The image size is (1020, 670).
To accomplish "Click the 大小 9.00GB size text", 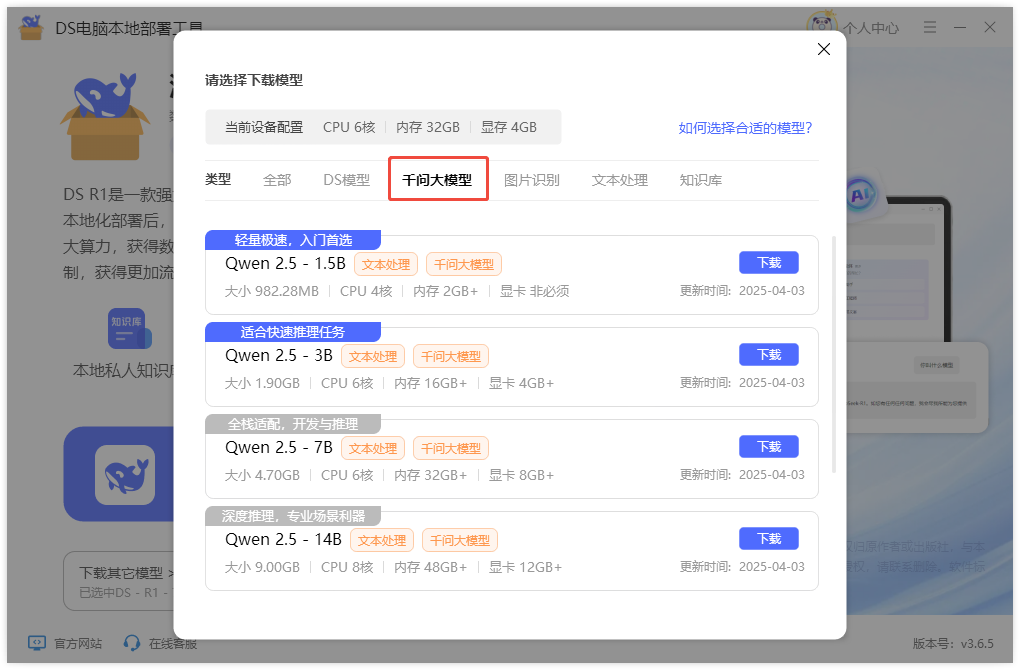I will pyautogui.click(x=262, y=567).
